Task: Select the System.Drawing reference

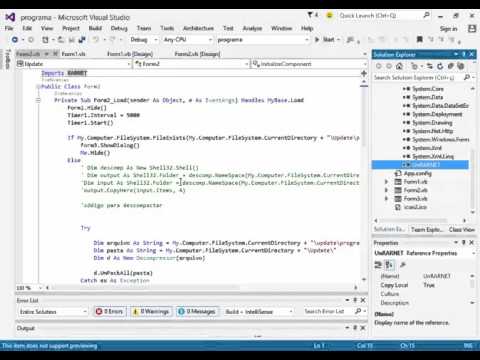Action: pos(432,123)
